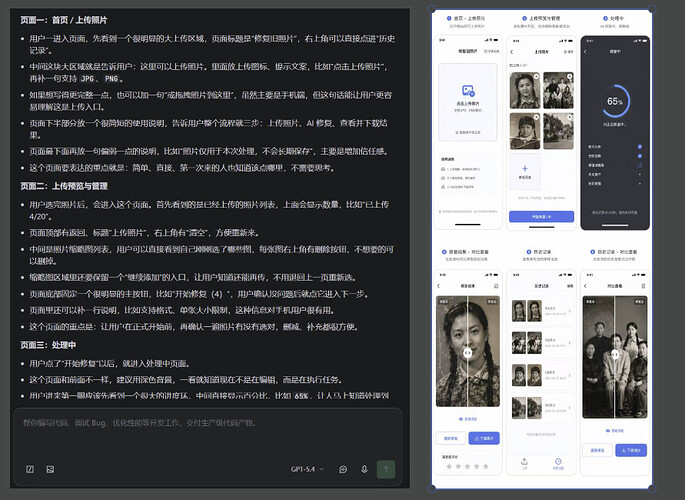The image size is (685, 500).
Task: Click back arrow on the 上传照片 mockup screen
Action: (x=512, y=52)
